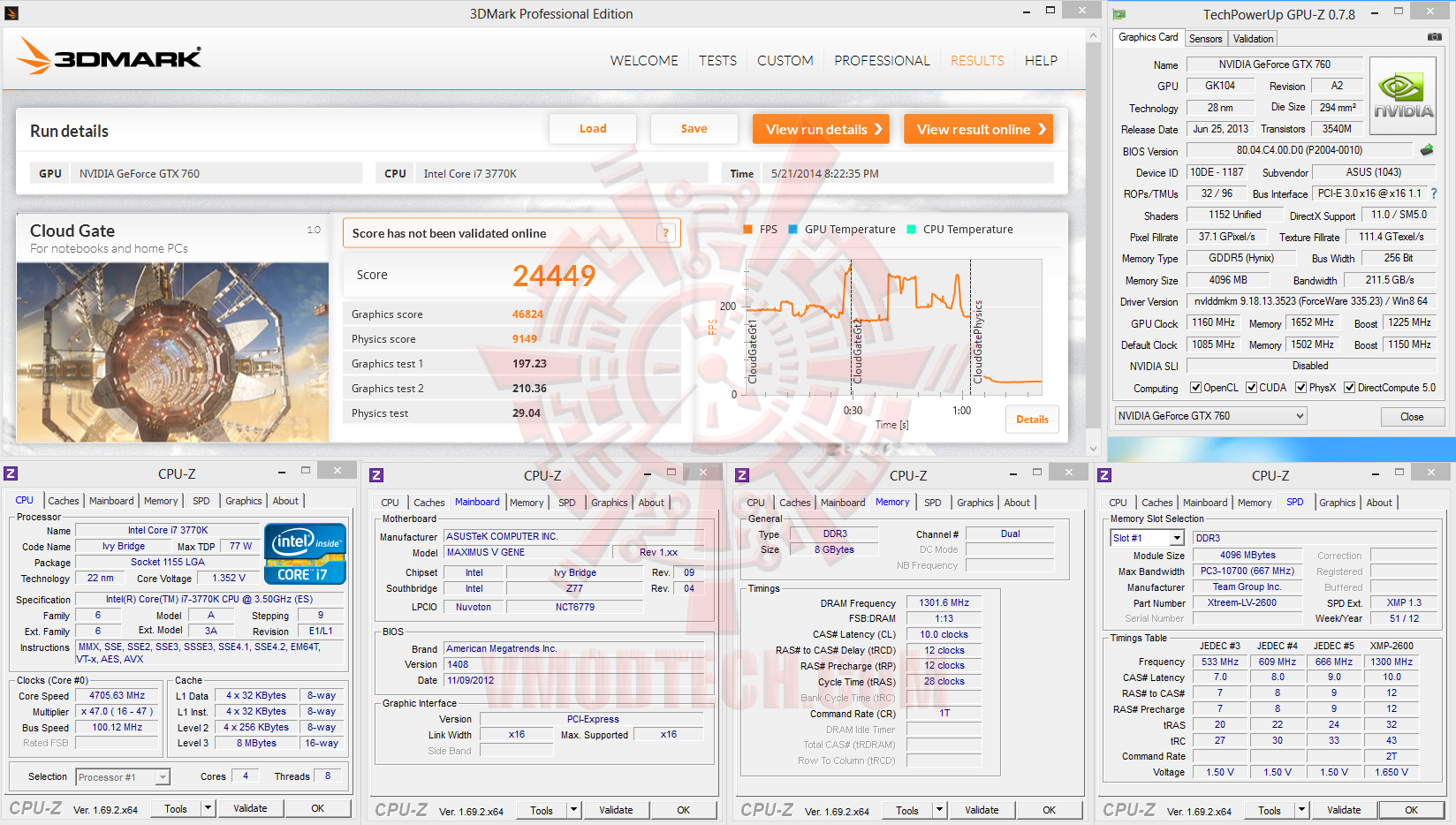Click the Details button below the chart
The width and height of the screenshot is (1456, 825).
tap(1032, 420)
